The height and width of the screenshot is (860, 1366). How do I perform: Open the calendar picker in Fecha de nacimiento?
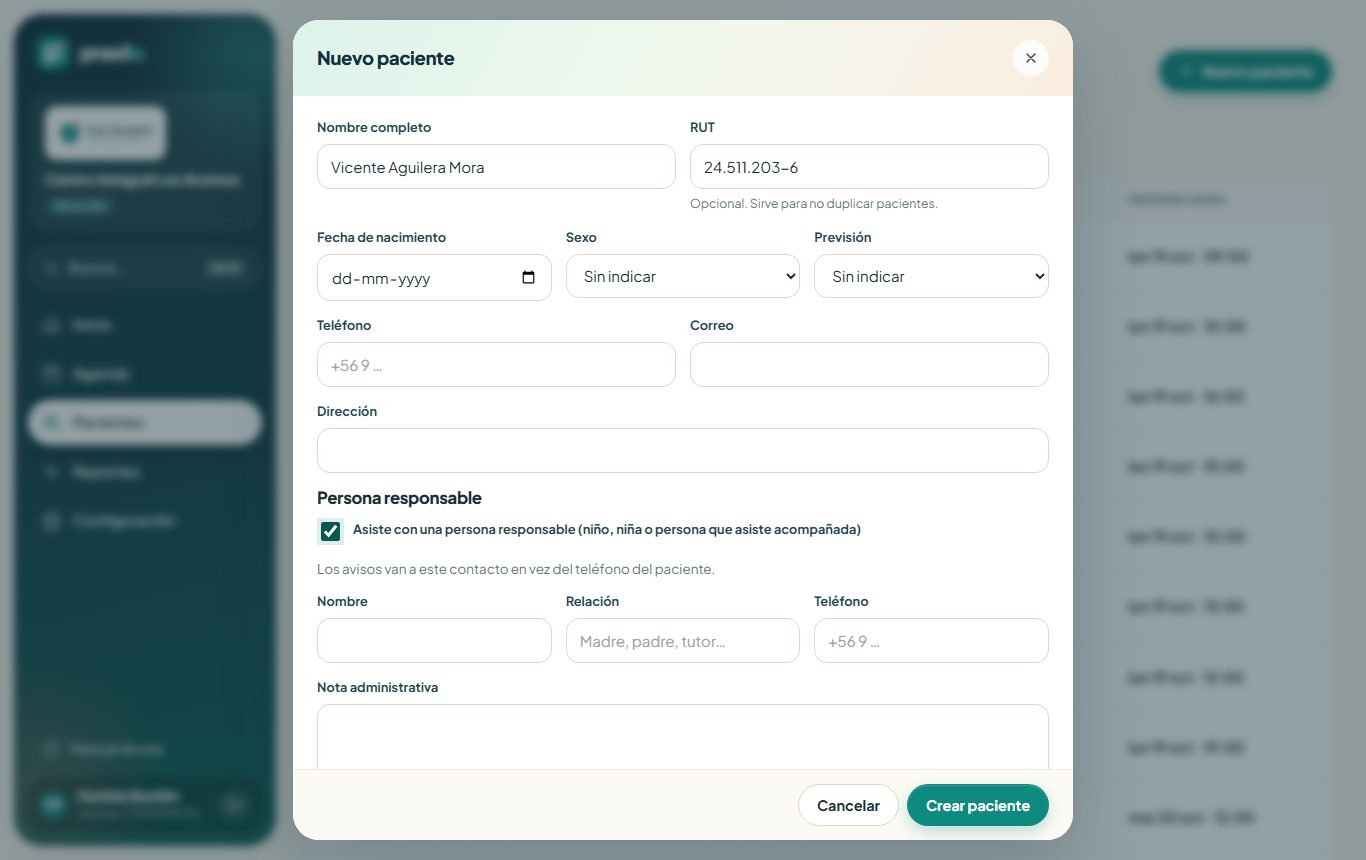(x=529, y=278)
